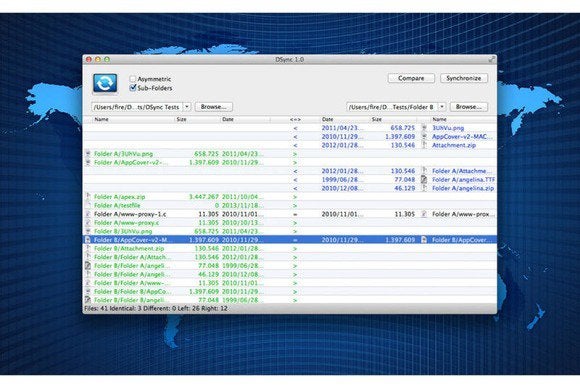Click zip icon beside Folder B/Attachment.zip
The height and width of the screenshot is (388, 580).
point(88,249)
